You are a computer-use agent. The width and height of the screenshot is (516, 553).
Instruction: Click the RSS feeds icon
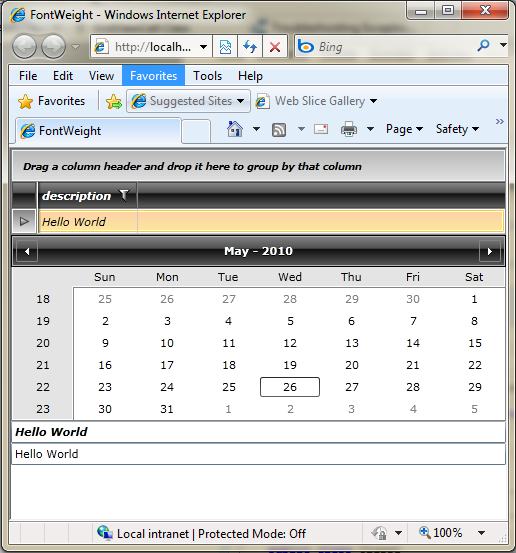click(x=279, y=129)
